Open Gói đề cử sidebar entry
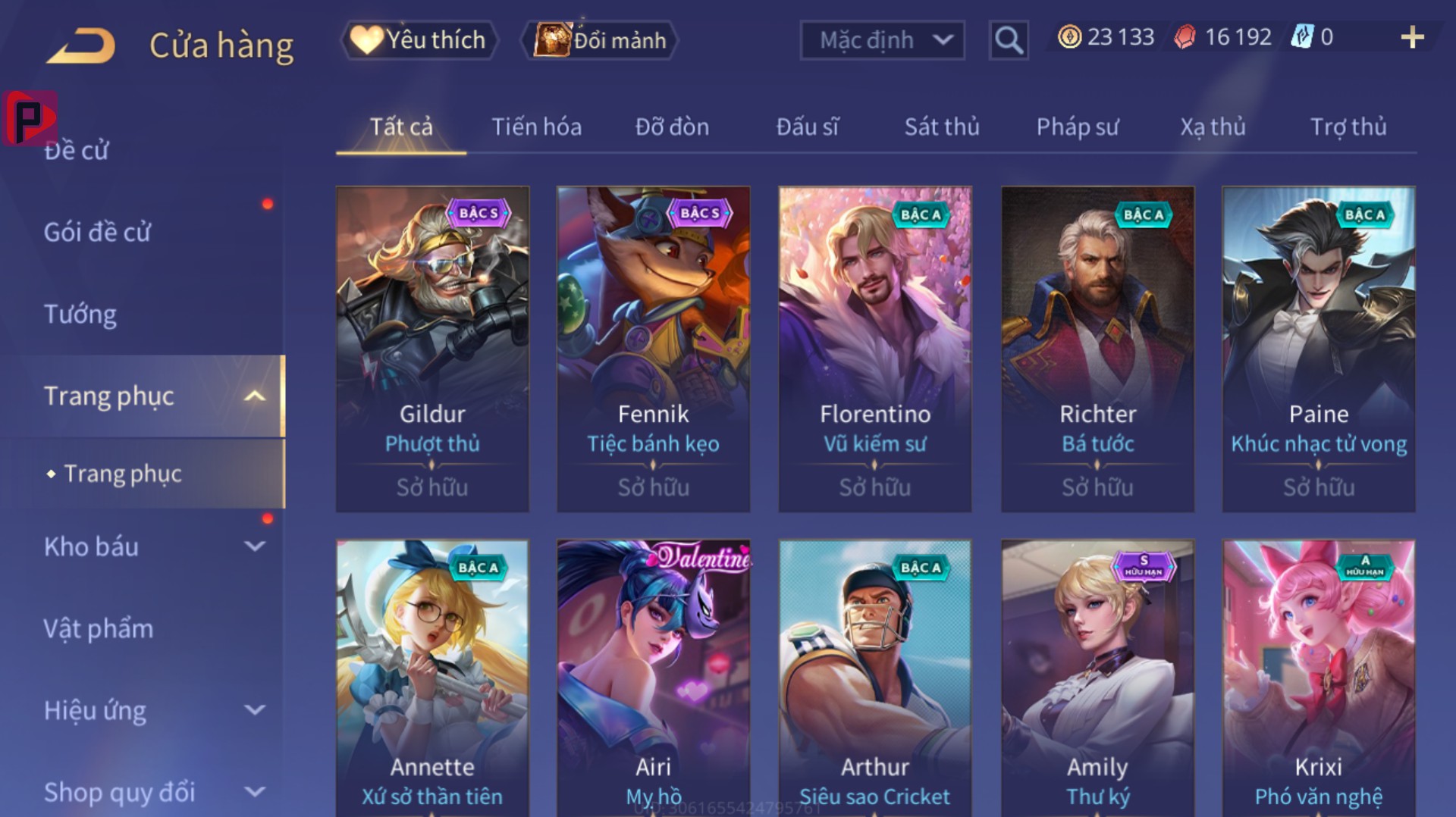Viewport: 1456px width, 817px height. click(97, 232)
